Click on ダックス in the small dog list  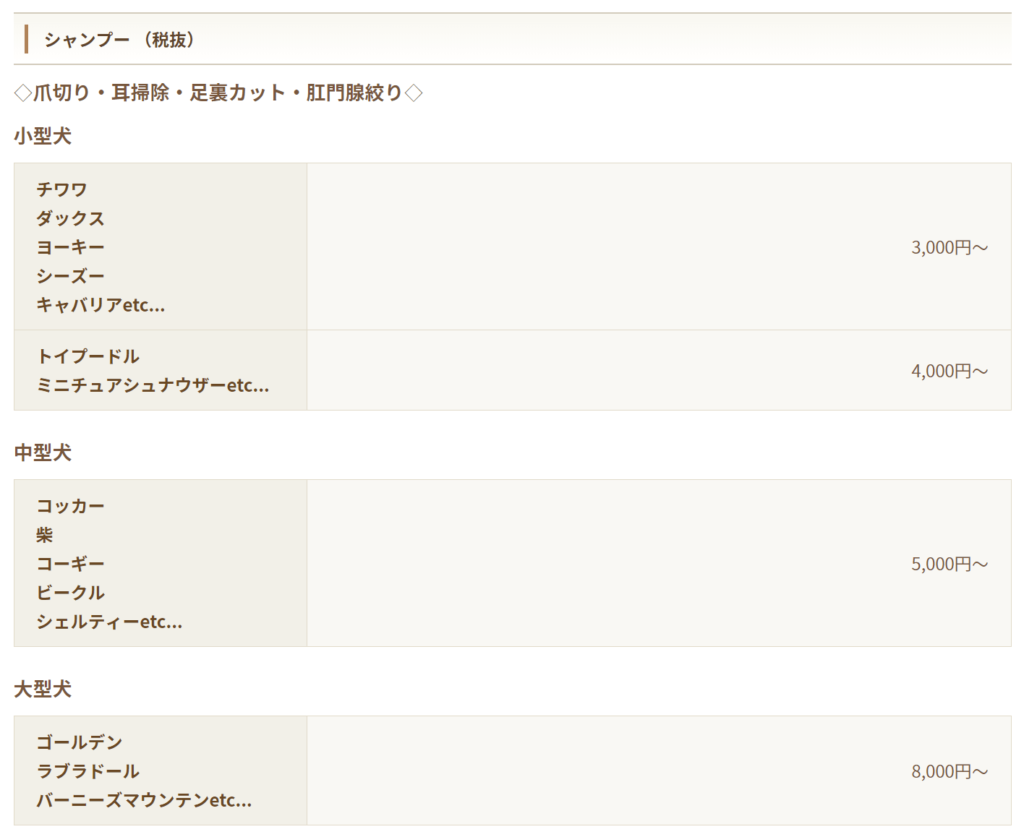(x=70, y=218)
